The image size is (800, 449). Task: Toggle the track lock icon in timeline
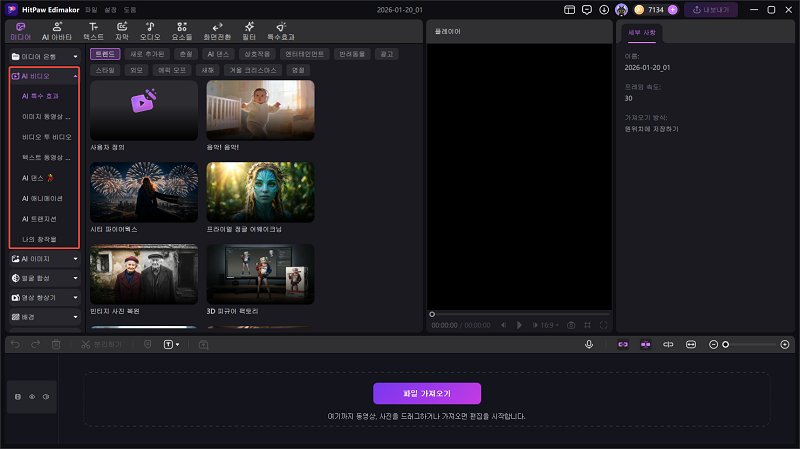(17, 397)
